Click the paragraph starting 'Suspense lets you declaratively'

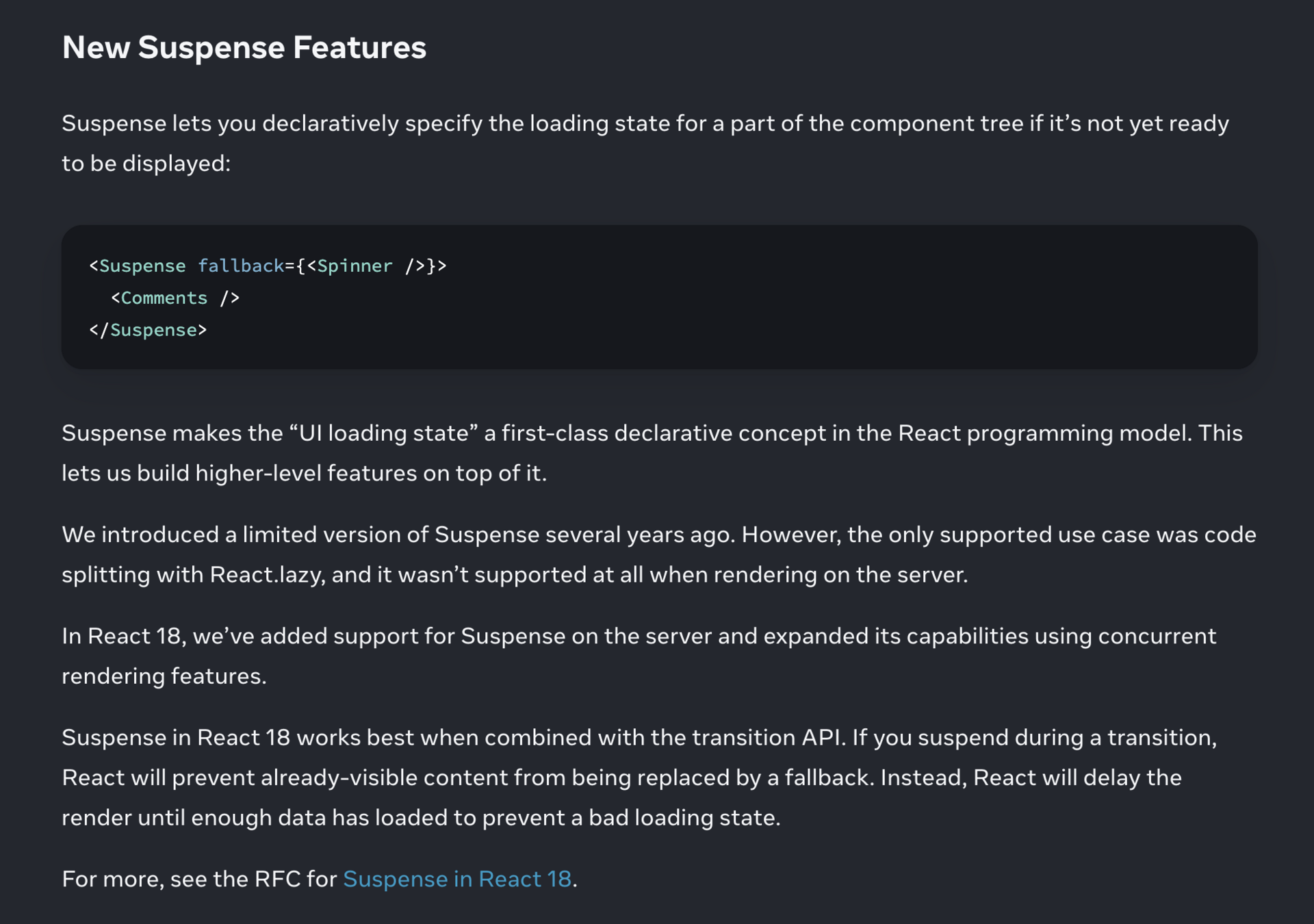646,143
